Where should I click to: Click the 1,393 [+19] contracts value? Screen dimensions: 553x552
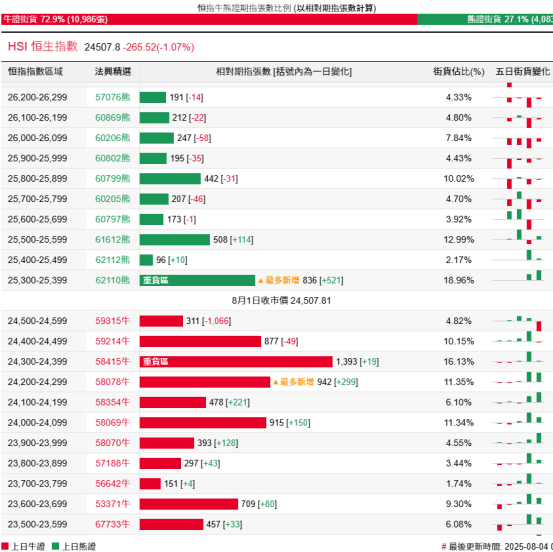(x=357, y=362)
